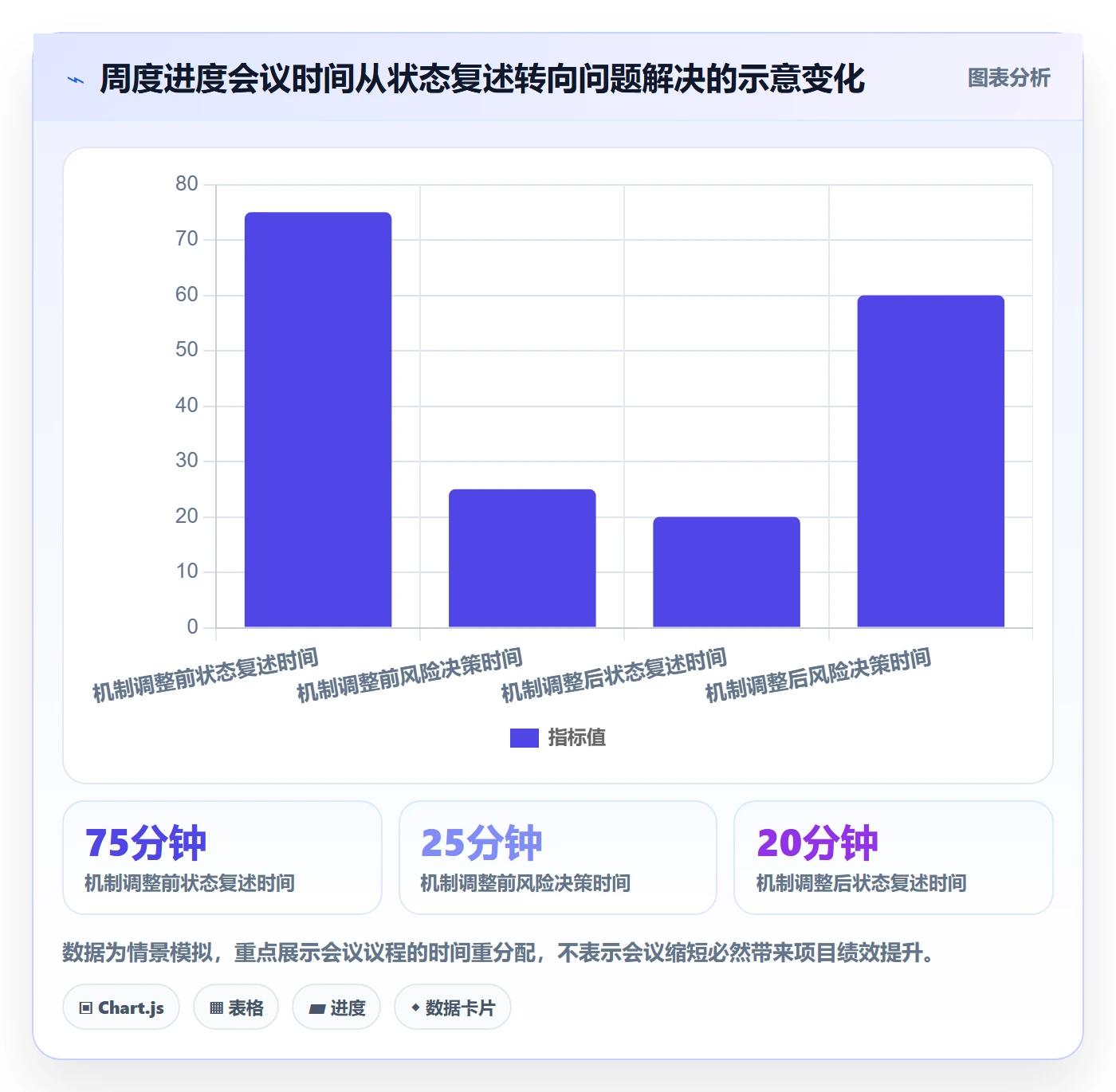Click the footnote starting with 数据为情景模拟

coord(501,953)
